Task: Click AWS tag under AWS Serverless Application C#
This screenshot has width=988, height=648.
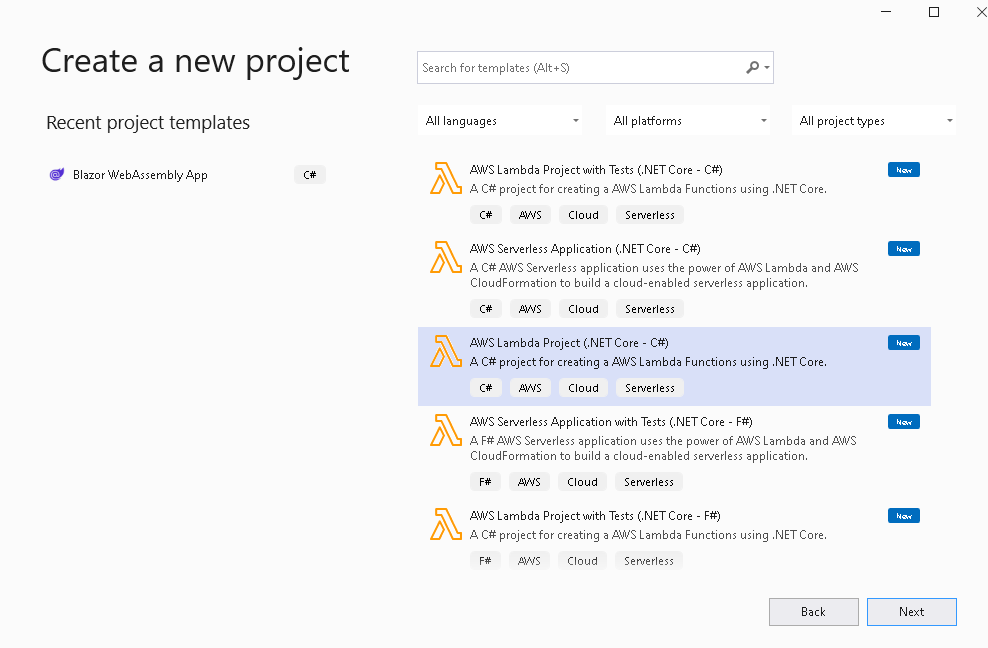Action: pyautogui.click(x=530, y=309)
